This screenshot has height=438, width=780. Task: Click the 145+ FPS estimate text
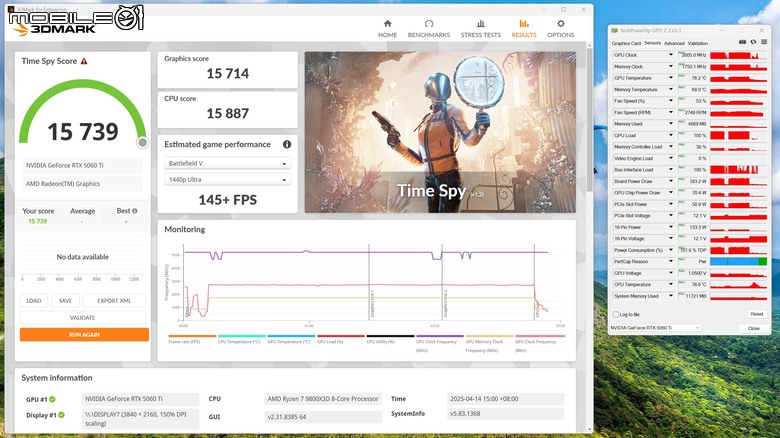[228, 200]
